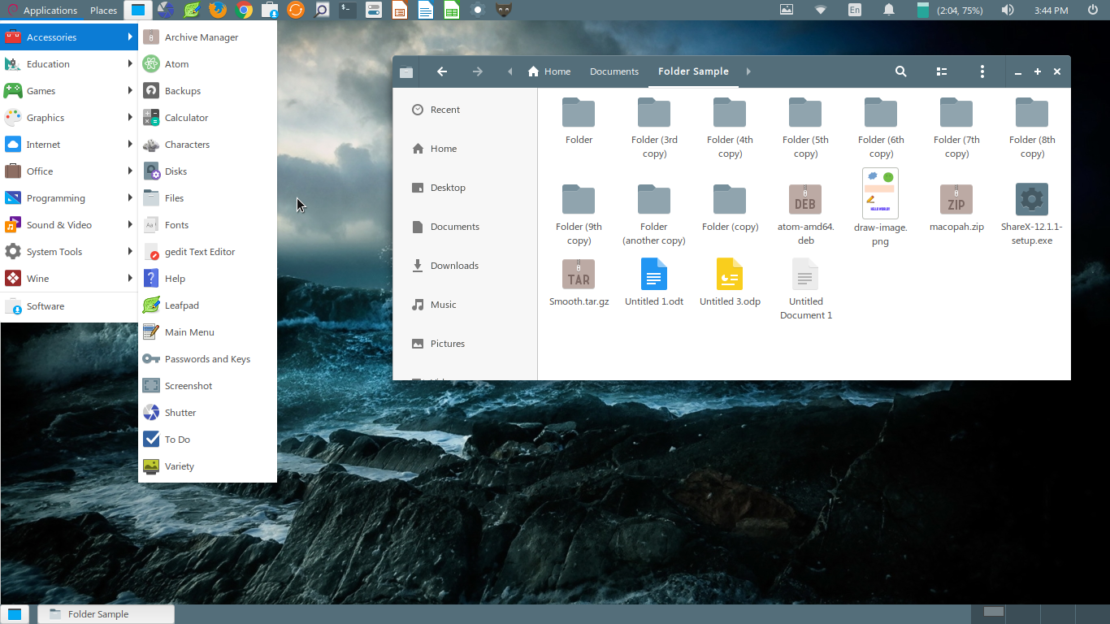Open the macopah.zip archive
1110x624 pixels.
(956, 200)
